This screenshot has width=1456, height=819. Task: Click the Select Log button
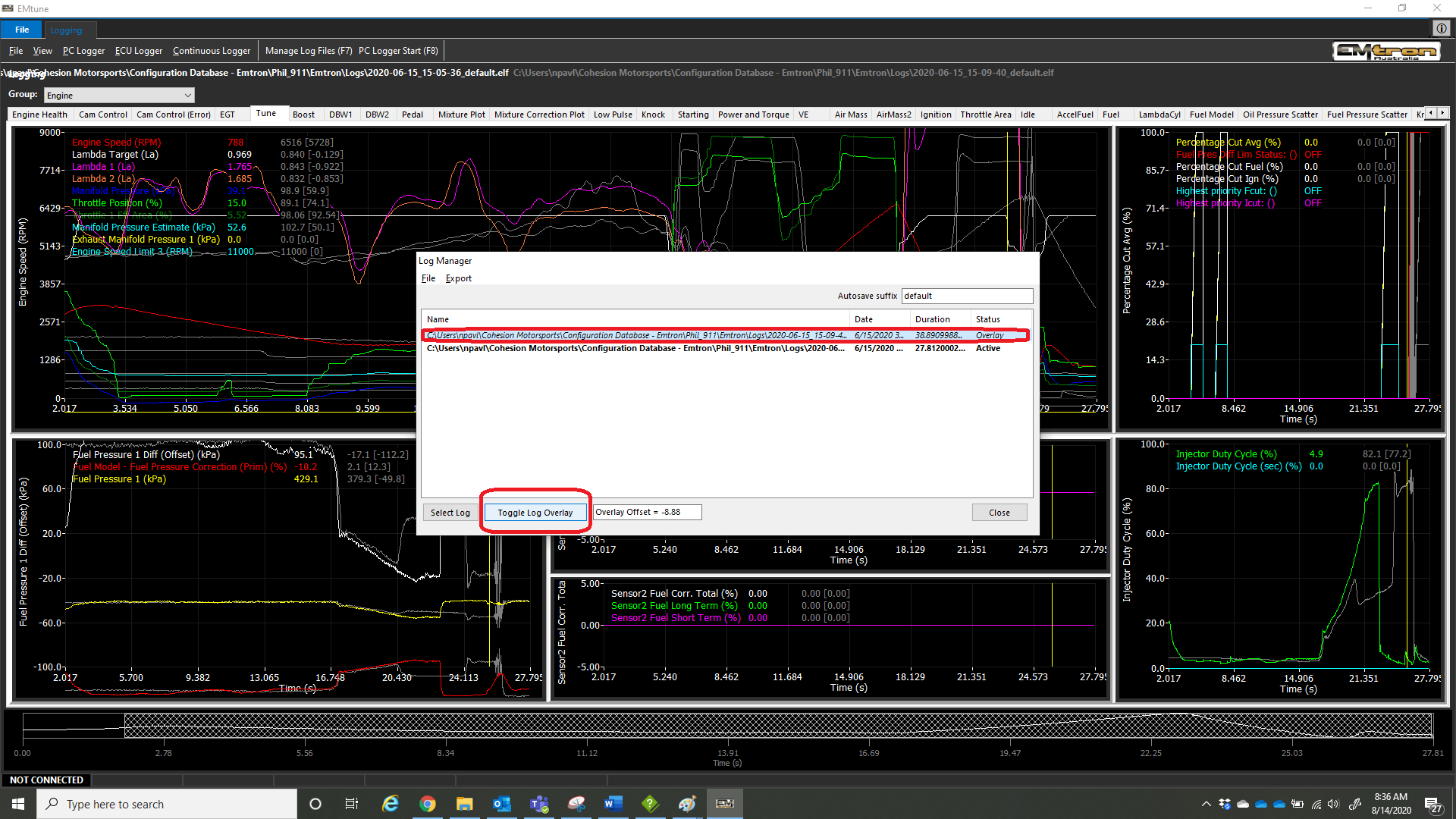450,513
